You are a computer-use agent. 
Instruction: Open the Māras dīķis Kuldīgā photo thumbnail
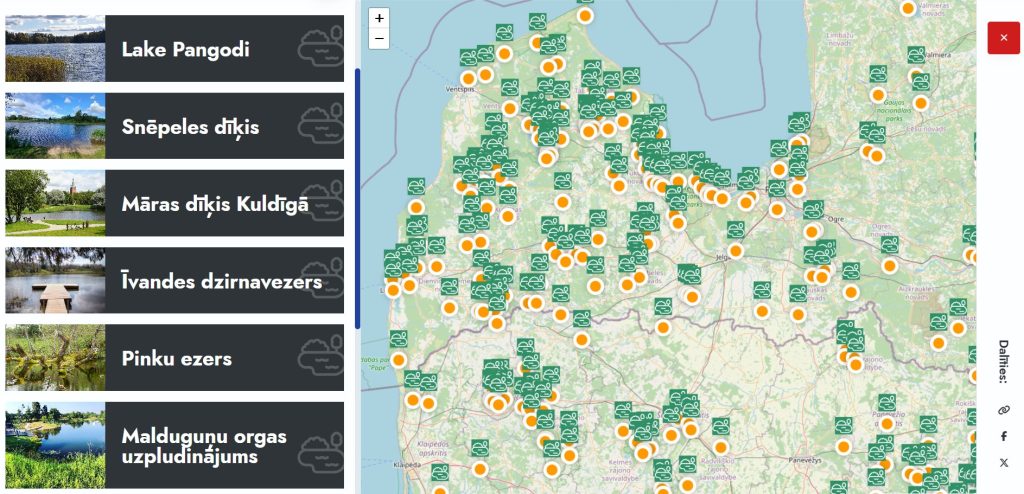[55, 203]
